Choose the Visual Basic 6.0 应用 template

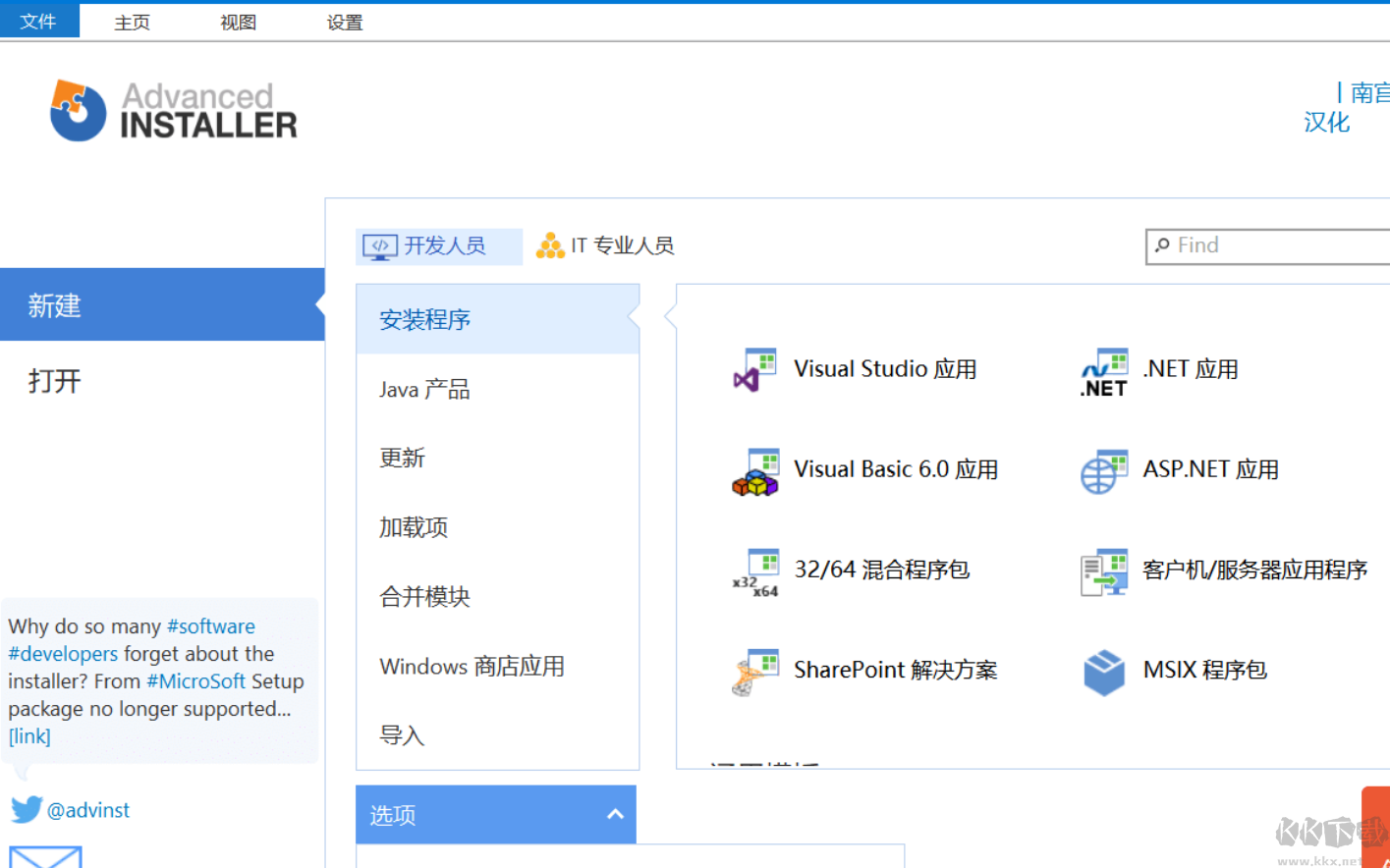[895, 468]
